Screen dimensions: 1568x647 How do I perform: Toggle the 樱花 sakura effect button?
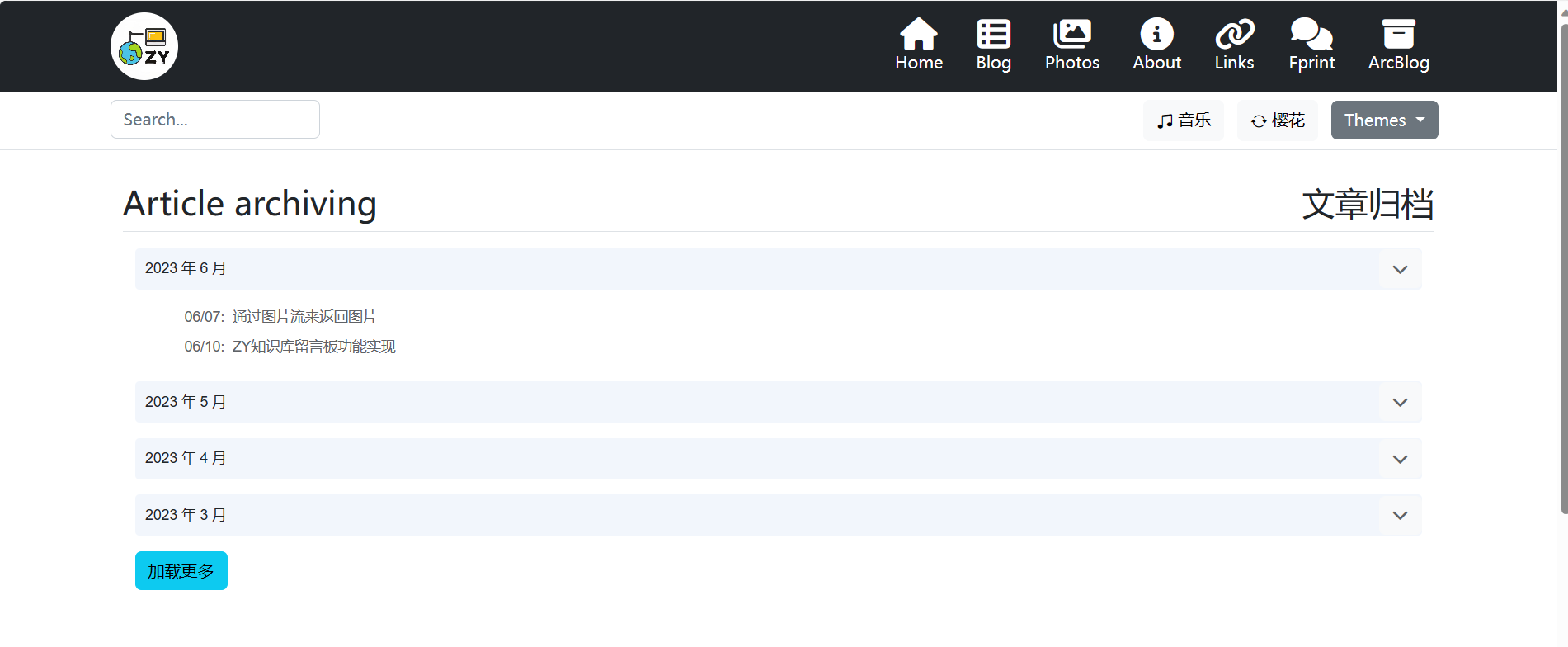coord(1278,120)
